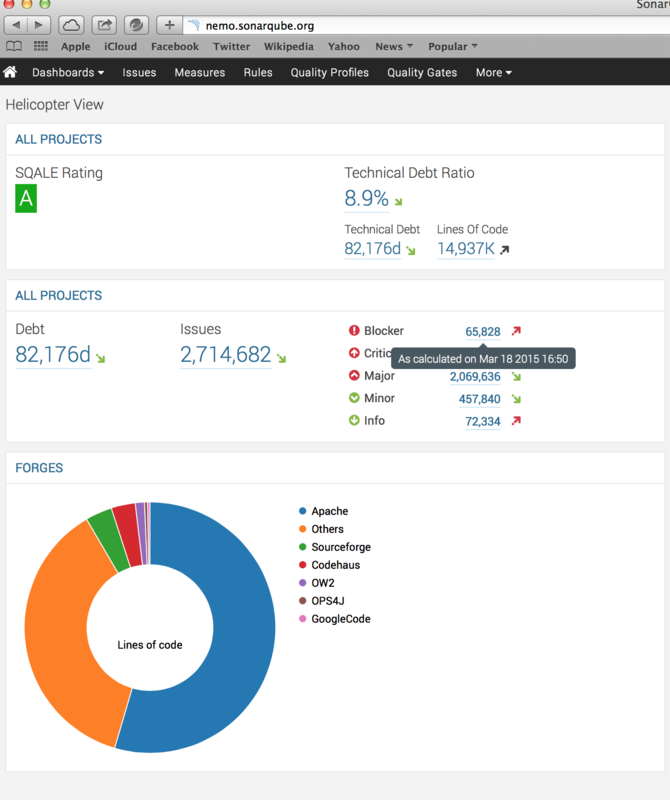Click the Sourceforge legend color dot
This screenshot has height=800, width=670.
303,547
